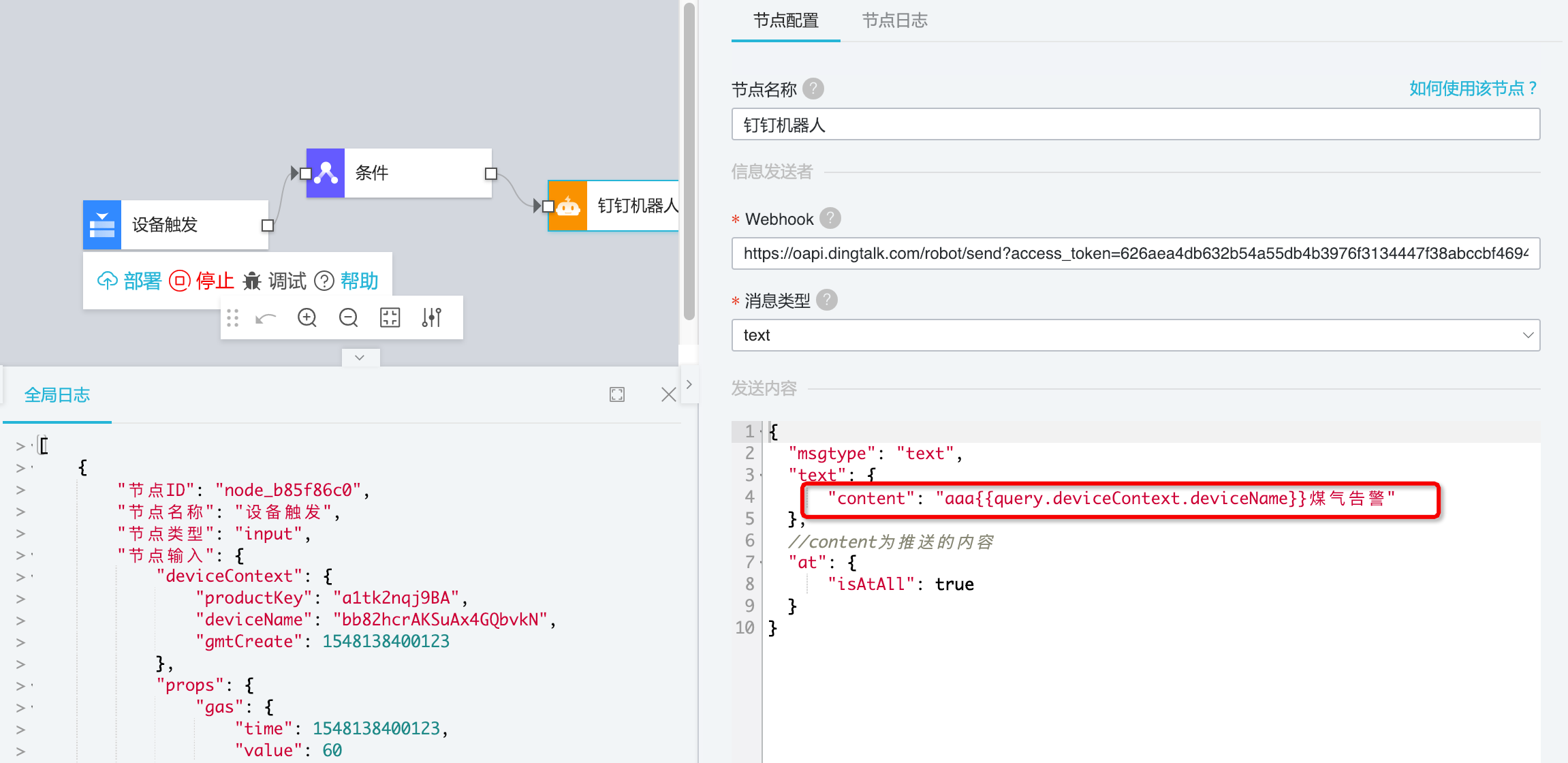Click the help icon beside Webhook

click(x=830, y=219)
